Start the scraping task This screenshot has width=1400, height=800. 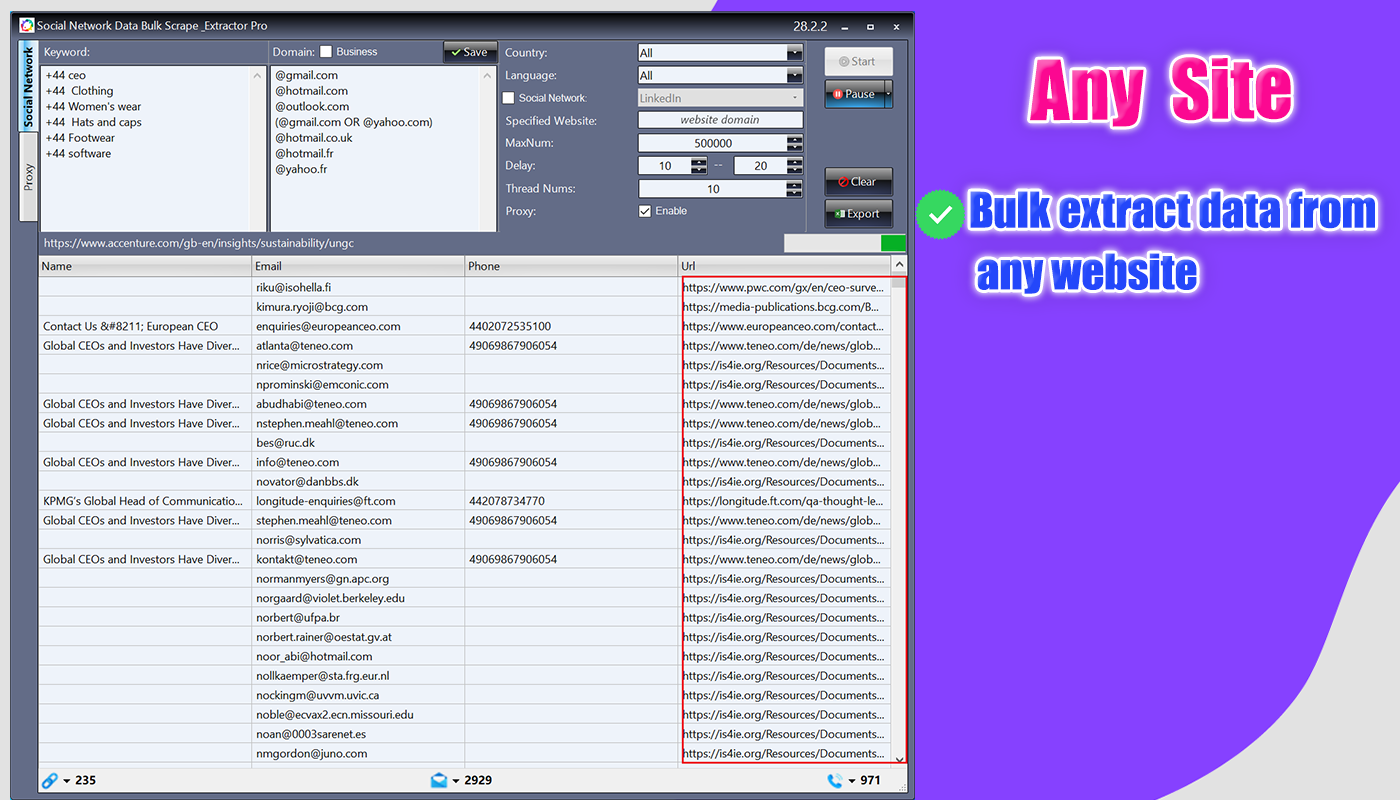pos(858,61)
